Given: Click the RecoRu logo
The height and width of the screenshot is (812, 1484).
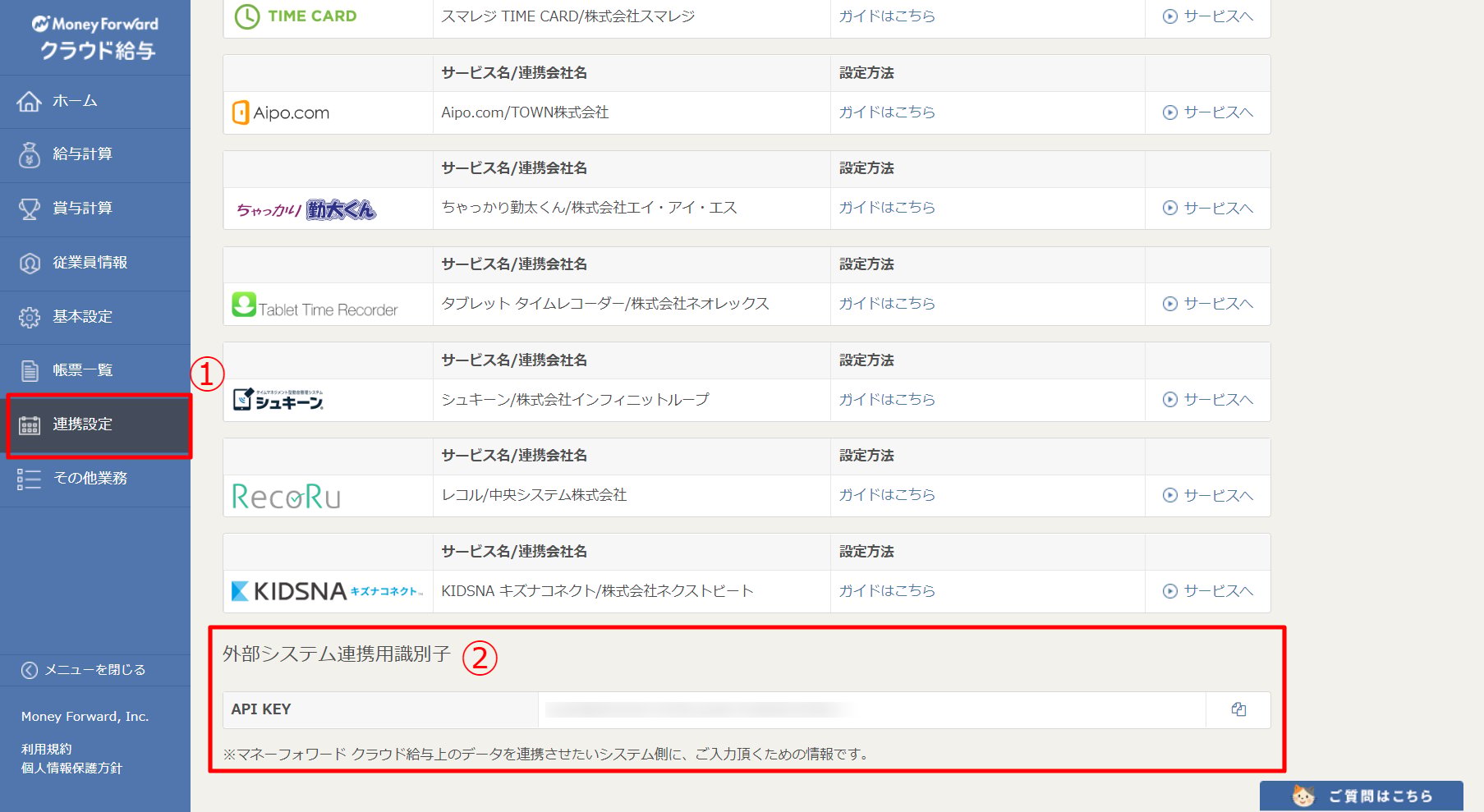Looking at the screenshot, I should [286, 496].
